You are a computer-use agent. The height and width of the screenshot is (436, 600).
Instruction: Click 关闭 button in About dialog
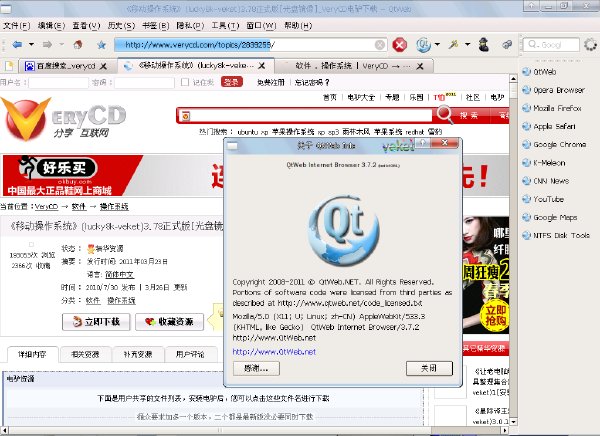[x=429, y=369]
